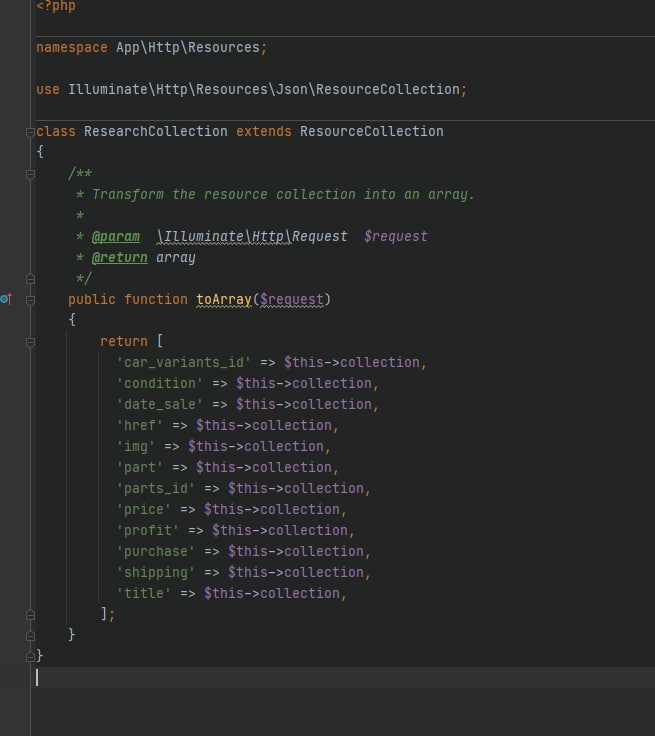The image size is (655, 736).
Task: Collapse the toArray function fold marker
Action: [30, 300]
